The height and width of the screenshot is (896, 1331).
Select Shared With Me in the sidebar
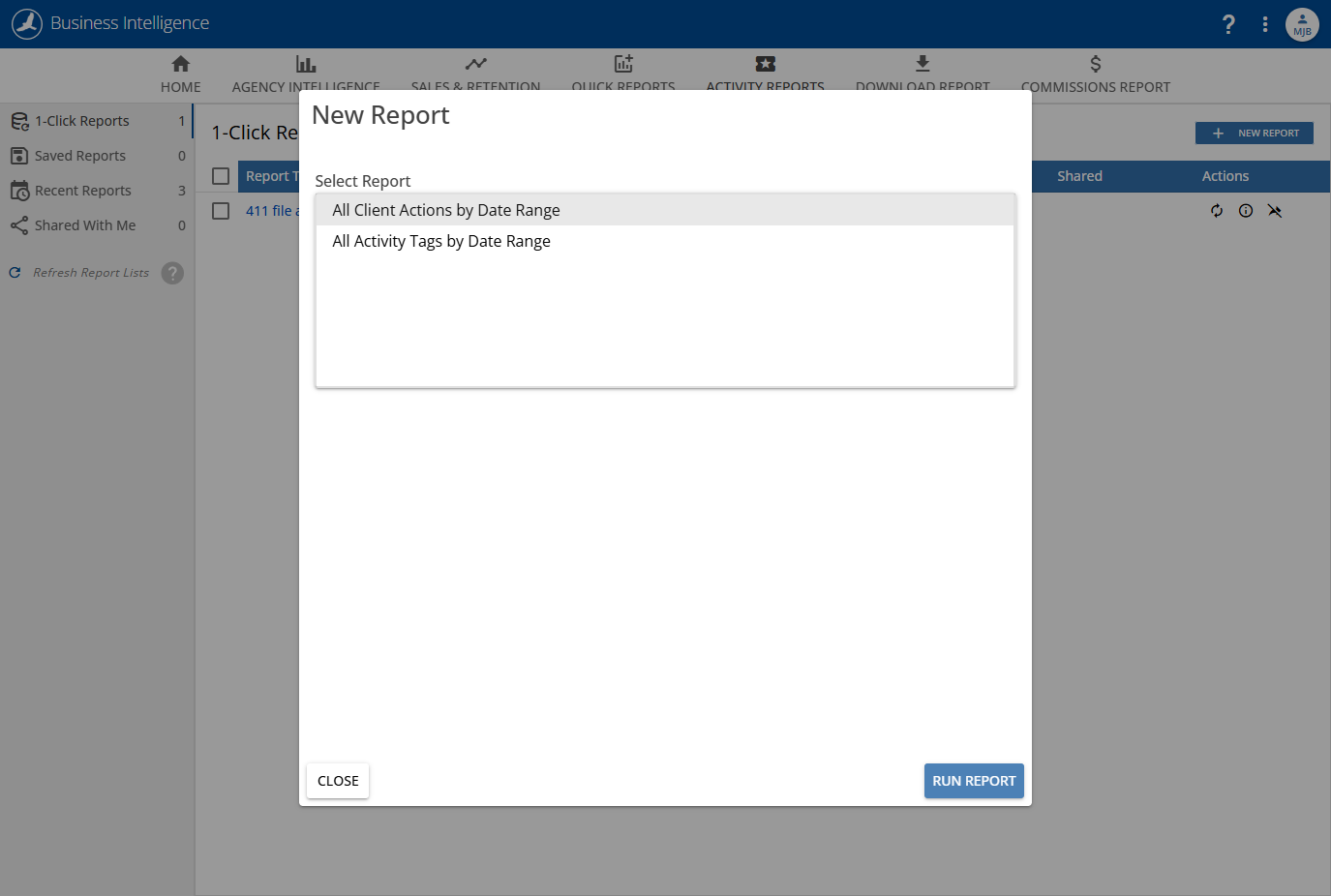[x=97, y=225]
